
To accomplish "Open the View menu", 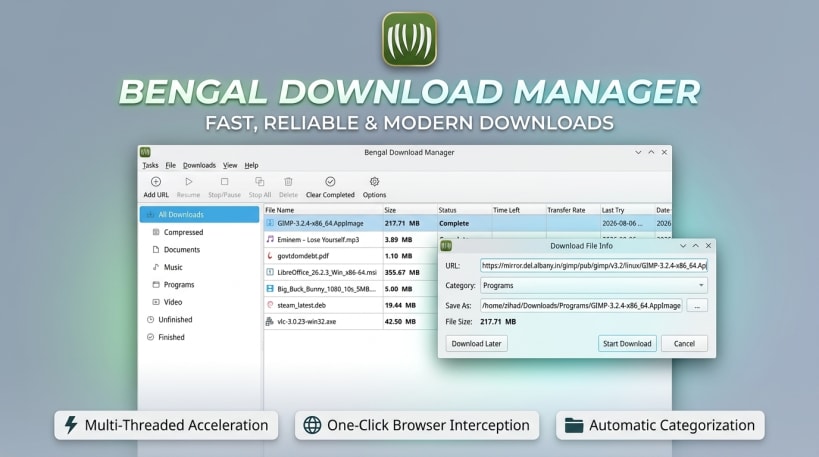I will (x=230, y=165).
